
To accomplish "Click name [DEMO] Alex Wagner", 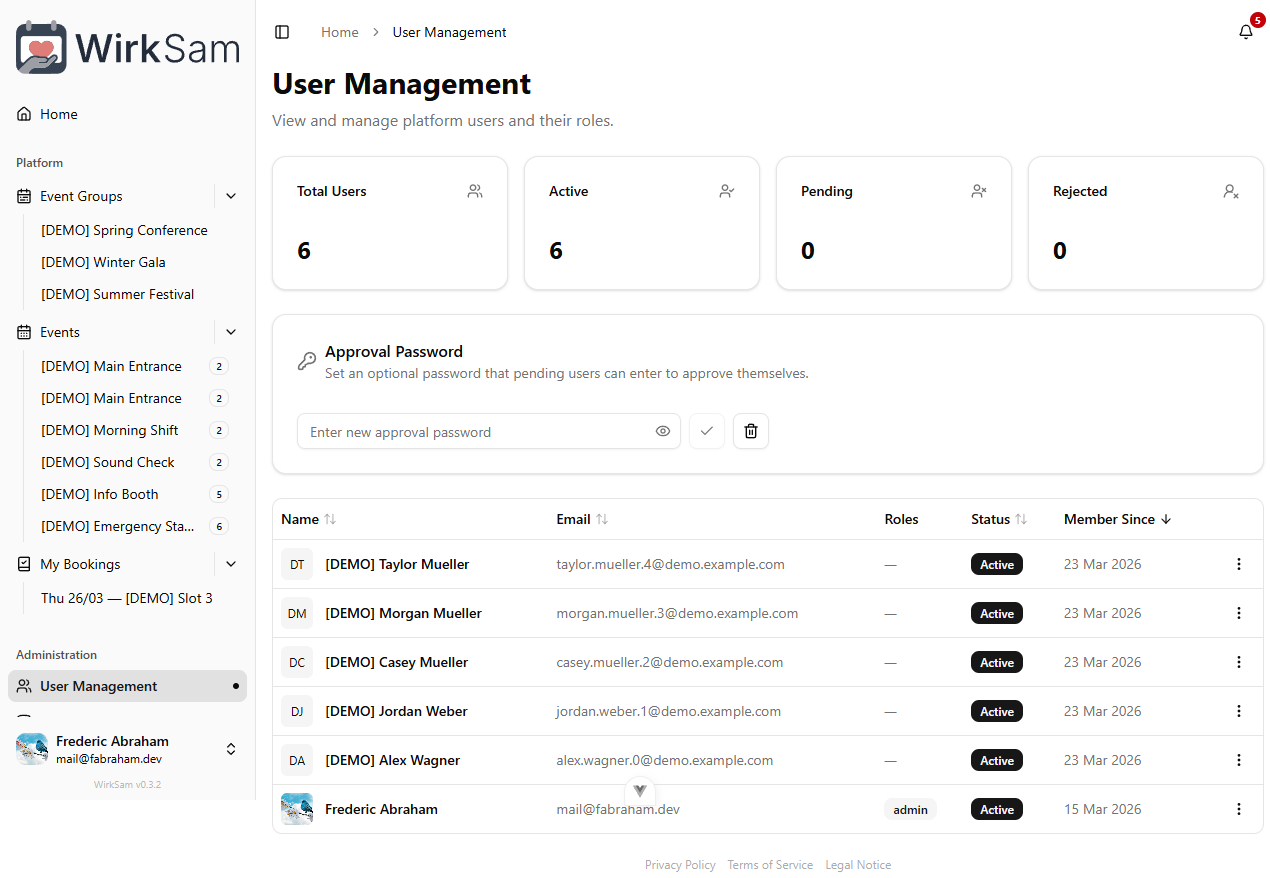I will 393,760.
